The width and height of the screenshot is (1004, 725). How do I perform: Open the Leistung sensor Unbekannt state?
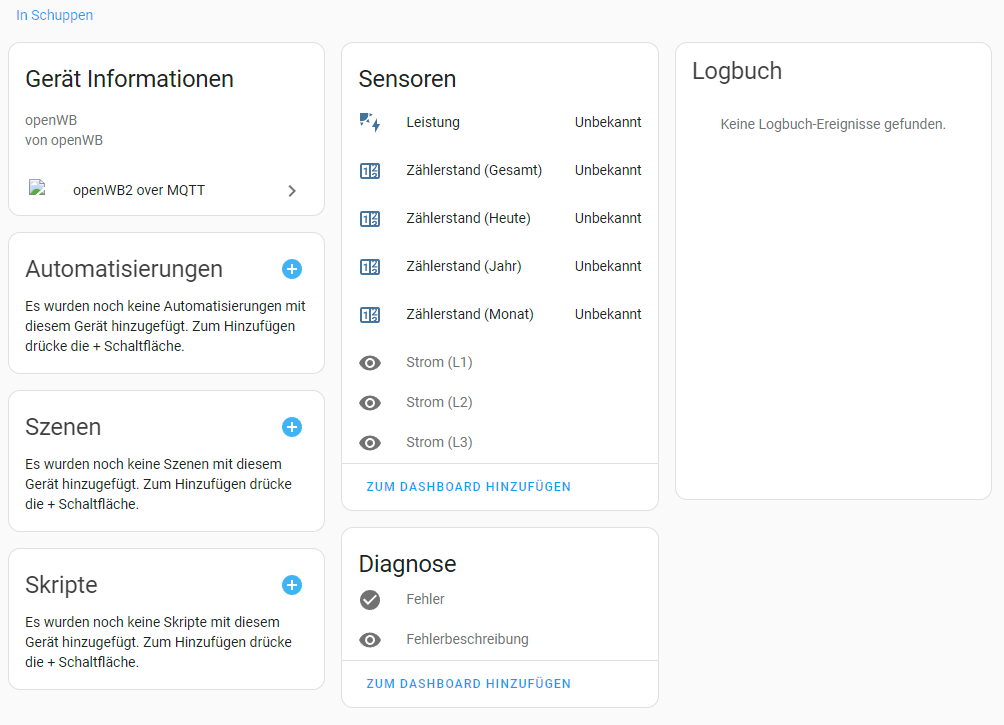[x=608, y=122]
